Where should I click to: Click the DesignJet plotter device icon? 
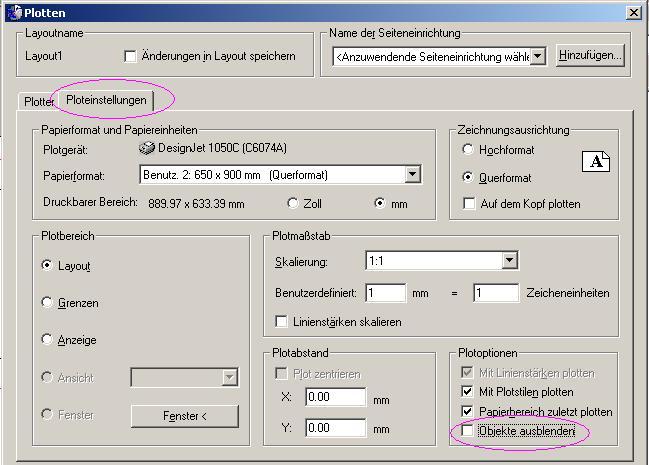147,148
